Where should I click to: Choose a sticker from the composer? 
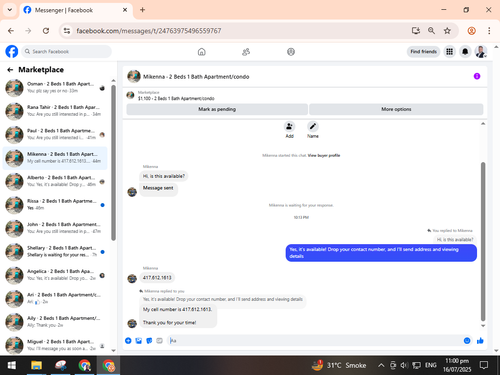click(149, 341)
